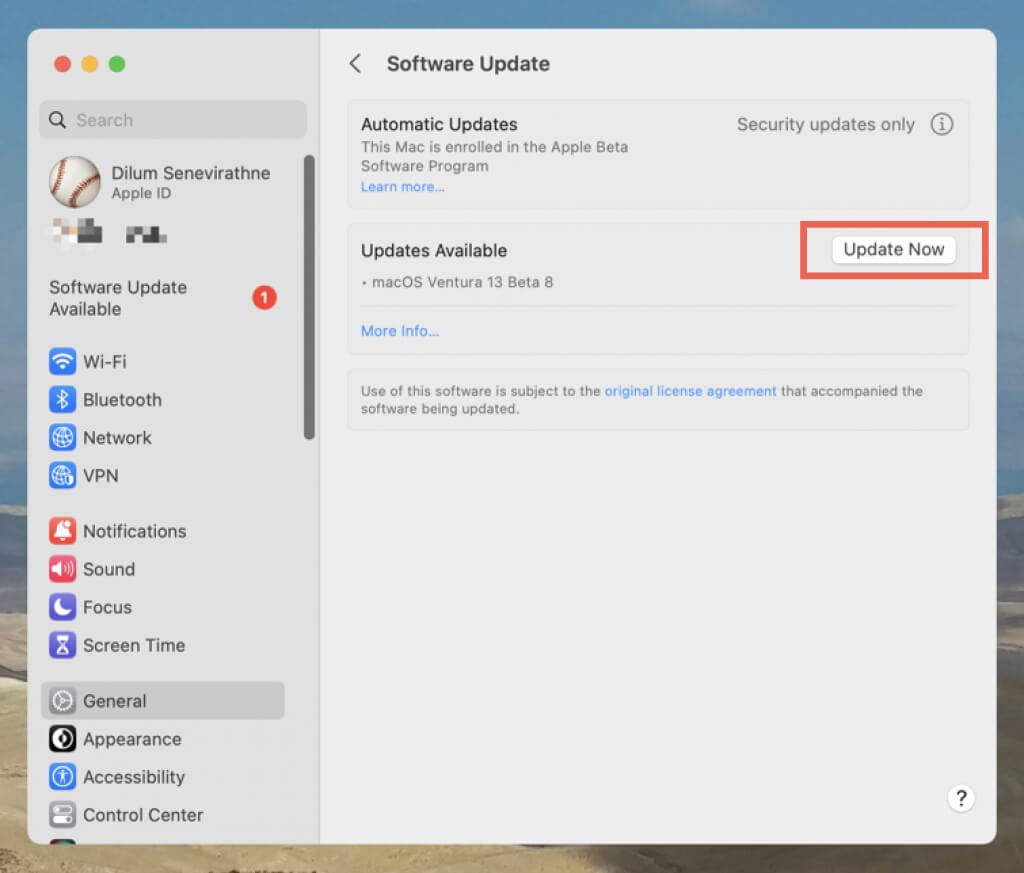1024x873 pixels.
Task: Open Notifications settings label
Action: (135, 531)
